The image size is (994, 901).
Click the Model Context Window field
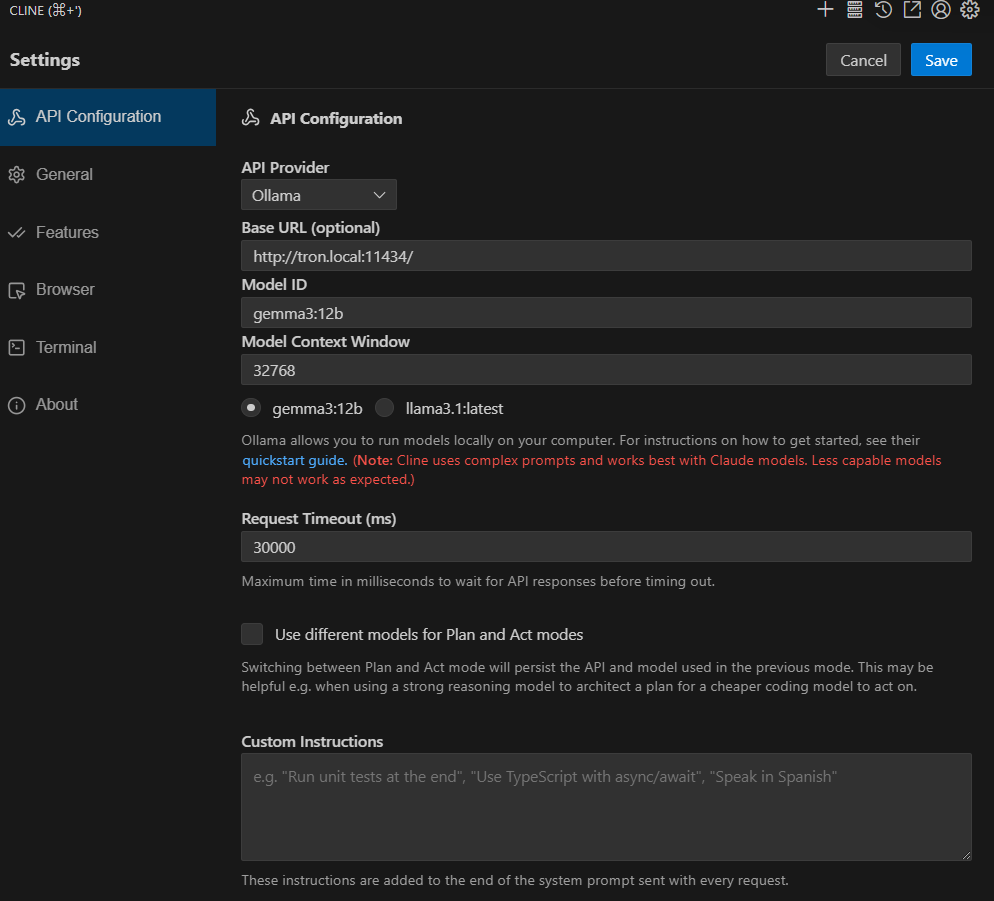click(606, 370)
